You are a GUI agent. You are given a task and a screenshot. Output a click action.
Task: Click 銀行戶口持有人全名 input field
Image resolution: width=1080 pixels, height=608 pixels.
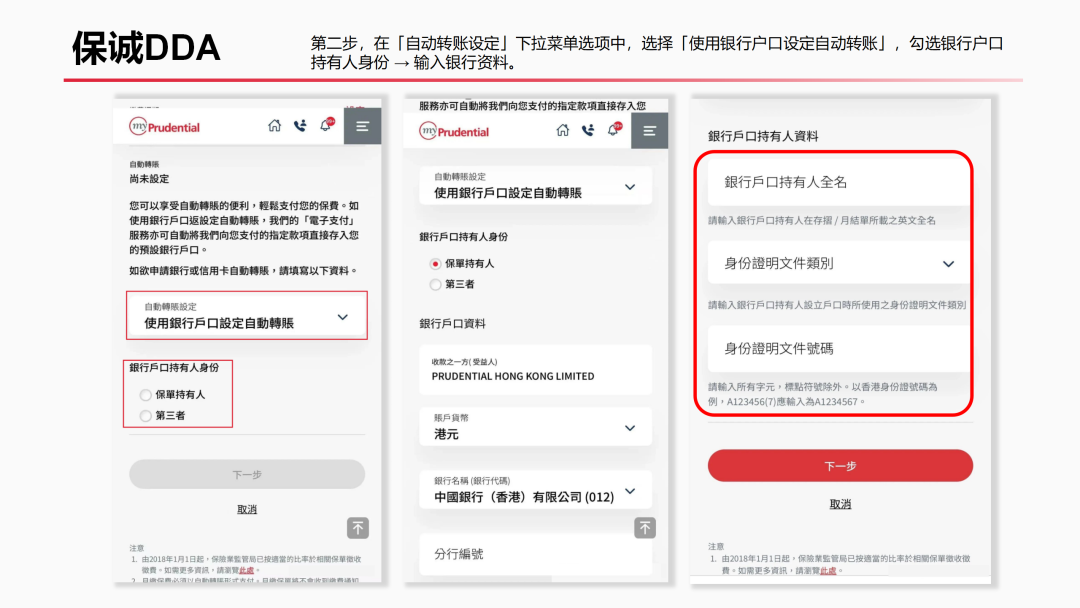[x=839, y=182]
